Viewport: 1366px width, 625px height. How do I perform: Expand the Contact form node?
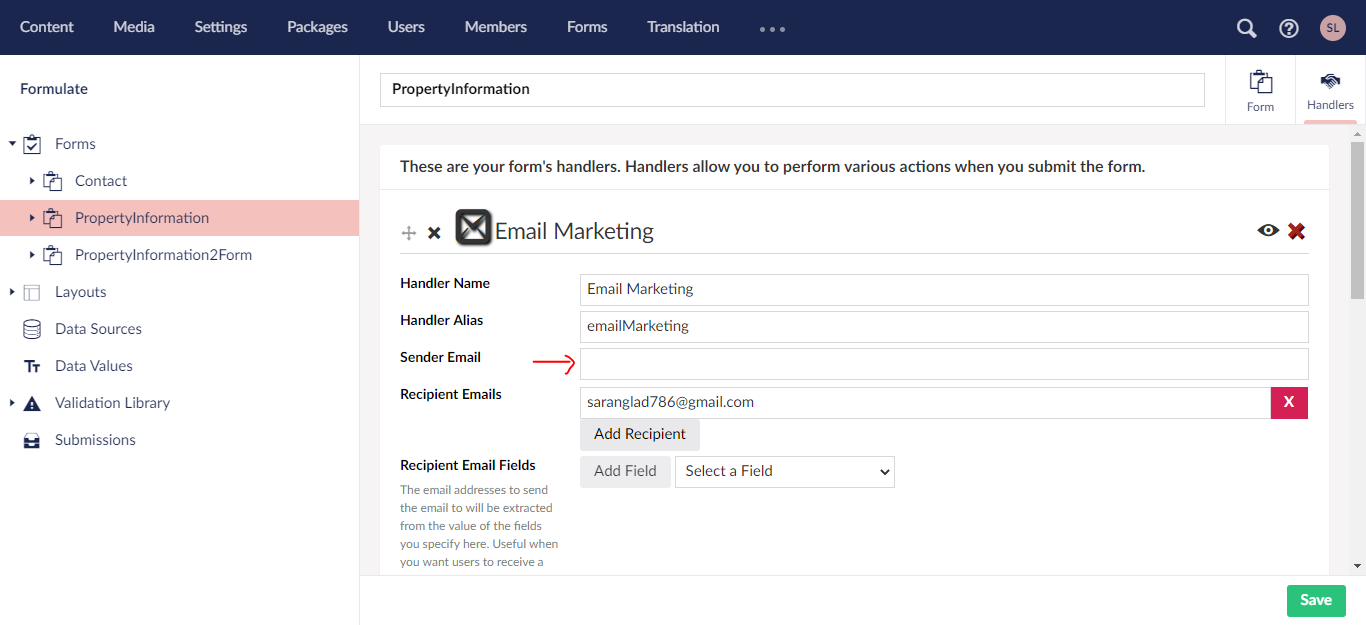pyautogui.click(x=32, y=181)
